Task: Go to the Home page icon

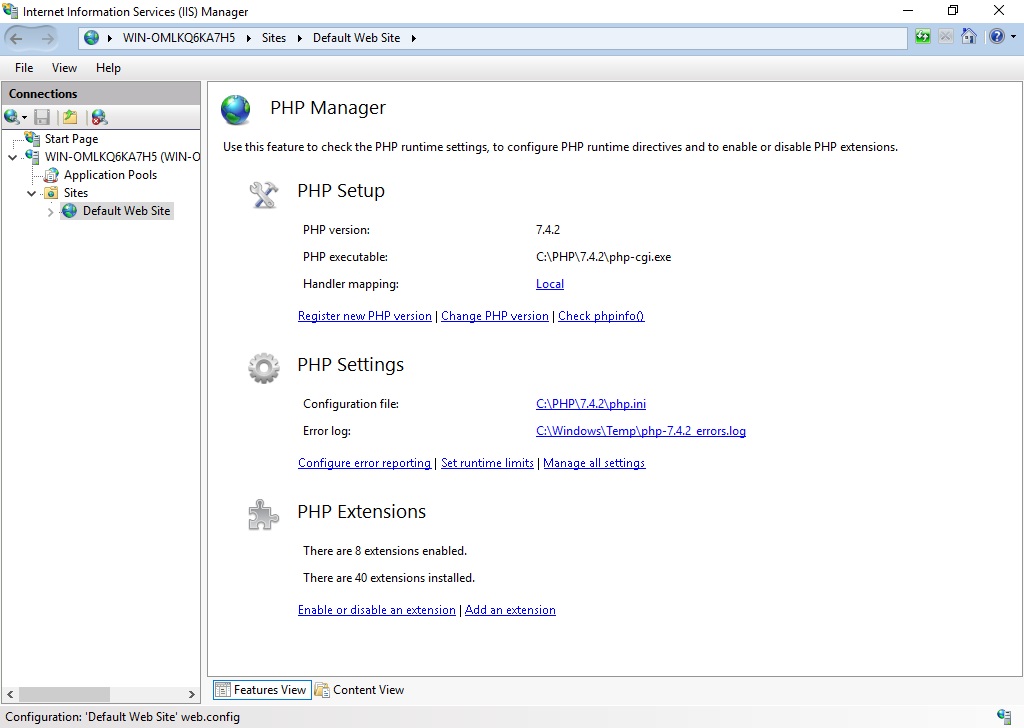Action: (x=968, y=37)
